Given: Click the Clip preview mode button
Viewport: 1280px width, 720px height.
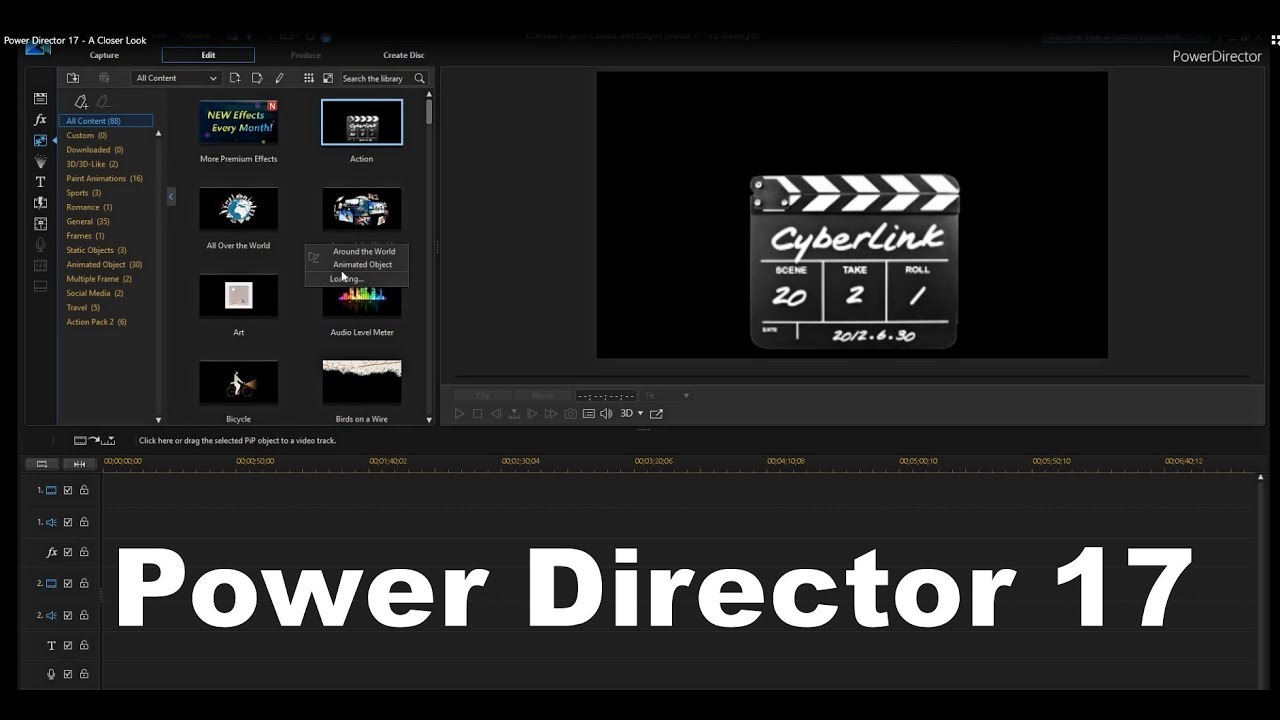Looking at the screenshot, I should (483, 396).
